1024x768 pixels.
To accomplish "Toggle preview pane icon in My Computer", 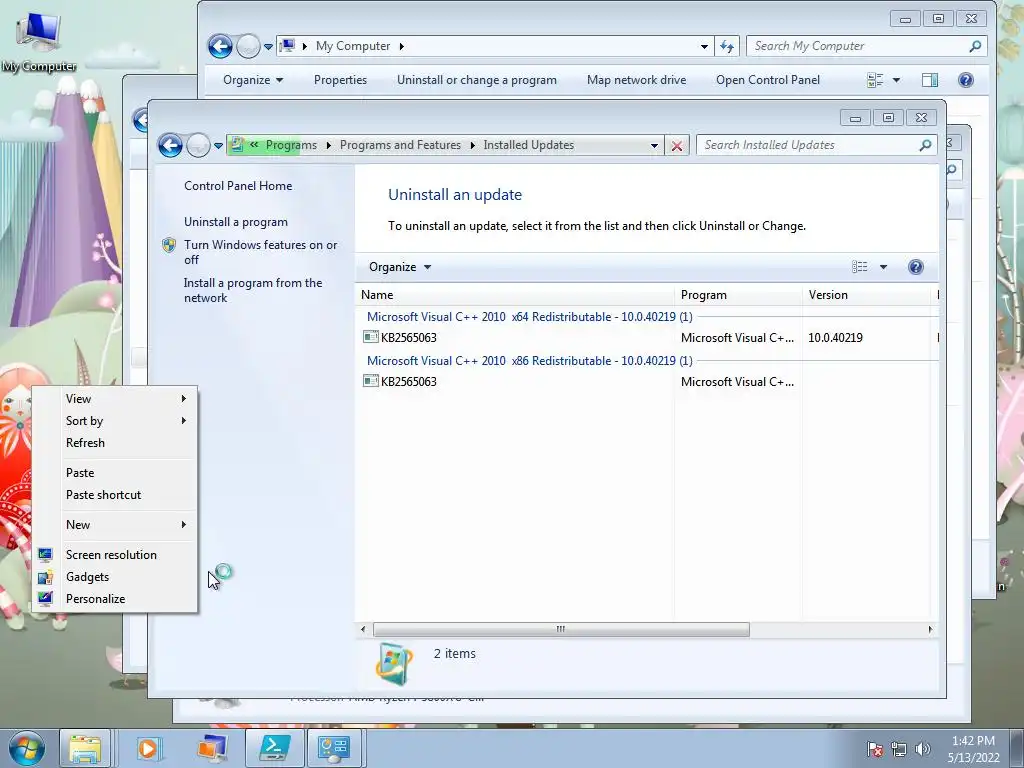I will coord(929,80).
